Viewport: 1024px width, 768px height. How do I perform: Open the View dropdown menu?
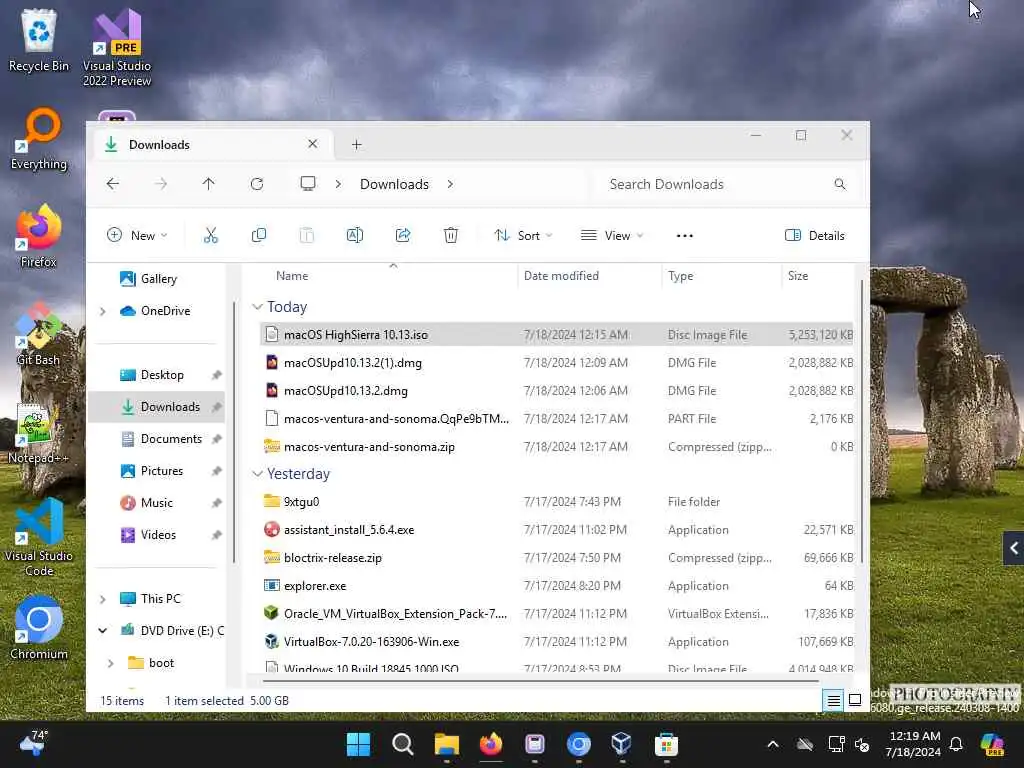612,235
